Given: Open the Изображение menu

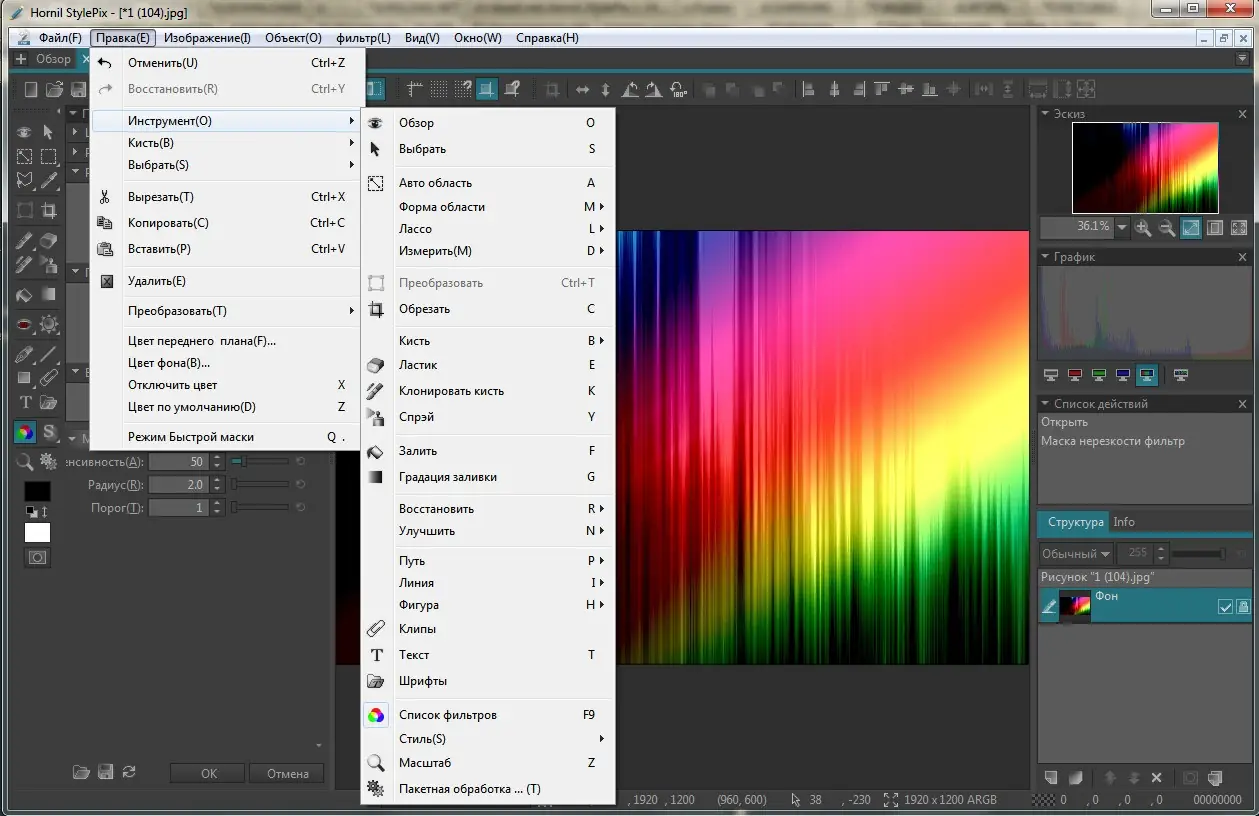Looking at the screenshot, I should (207, 38).
